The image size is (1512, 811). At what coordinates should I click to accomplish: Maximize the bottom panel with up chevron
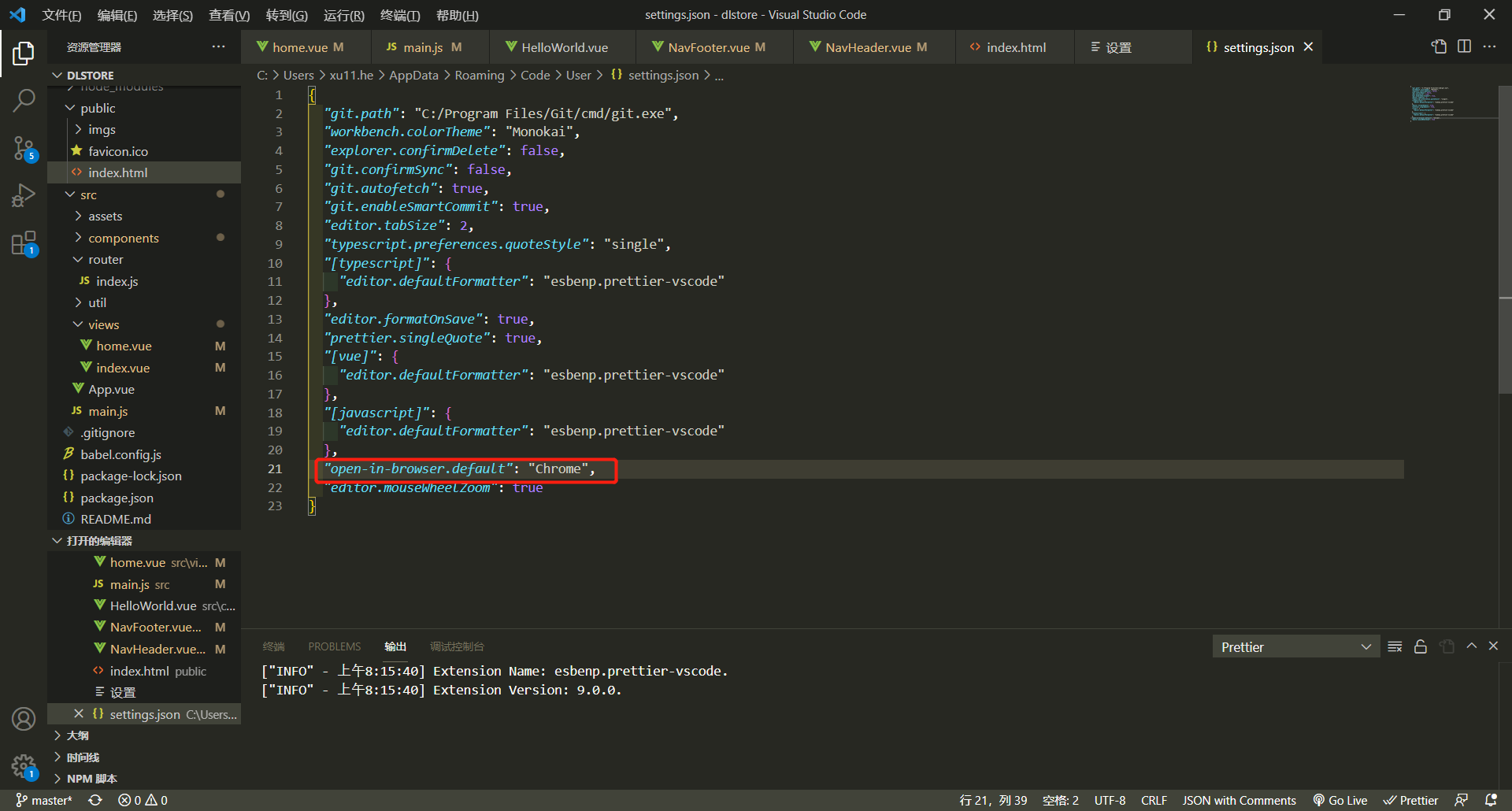click(1471, 646)
